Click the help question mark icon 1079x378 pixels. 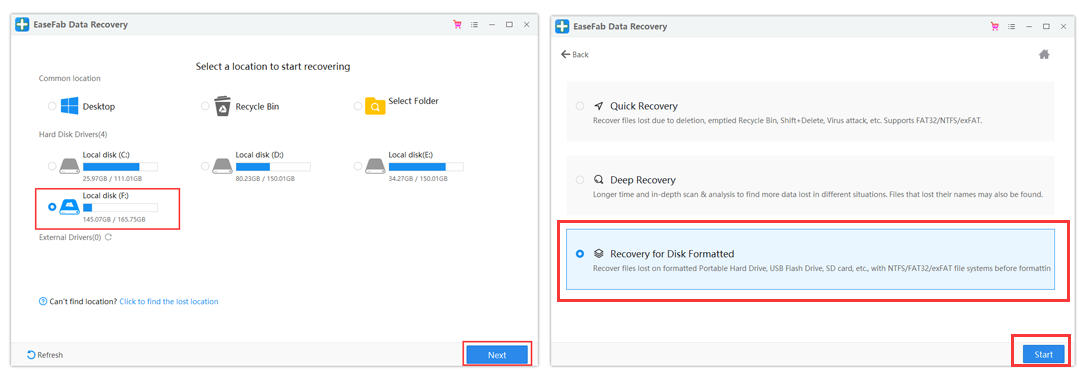pyautogui.click(x=43, y=302)
